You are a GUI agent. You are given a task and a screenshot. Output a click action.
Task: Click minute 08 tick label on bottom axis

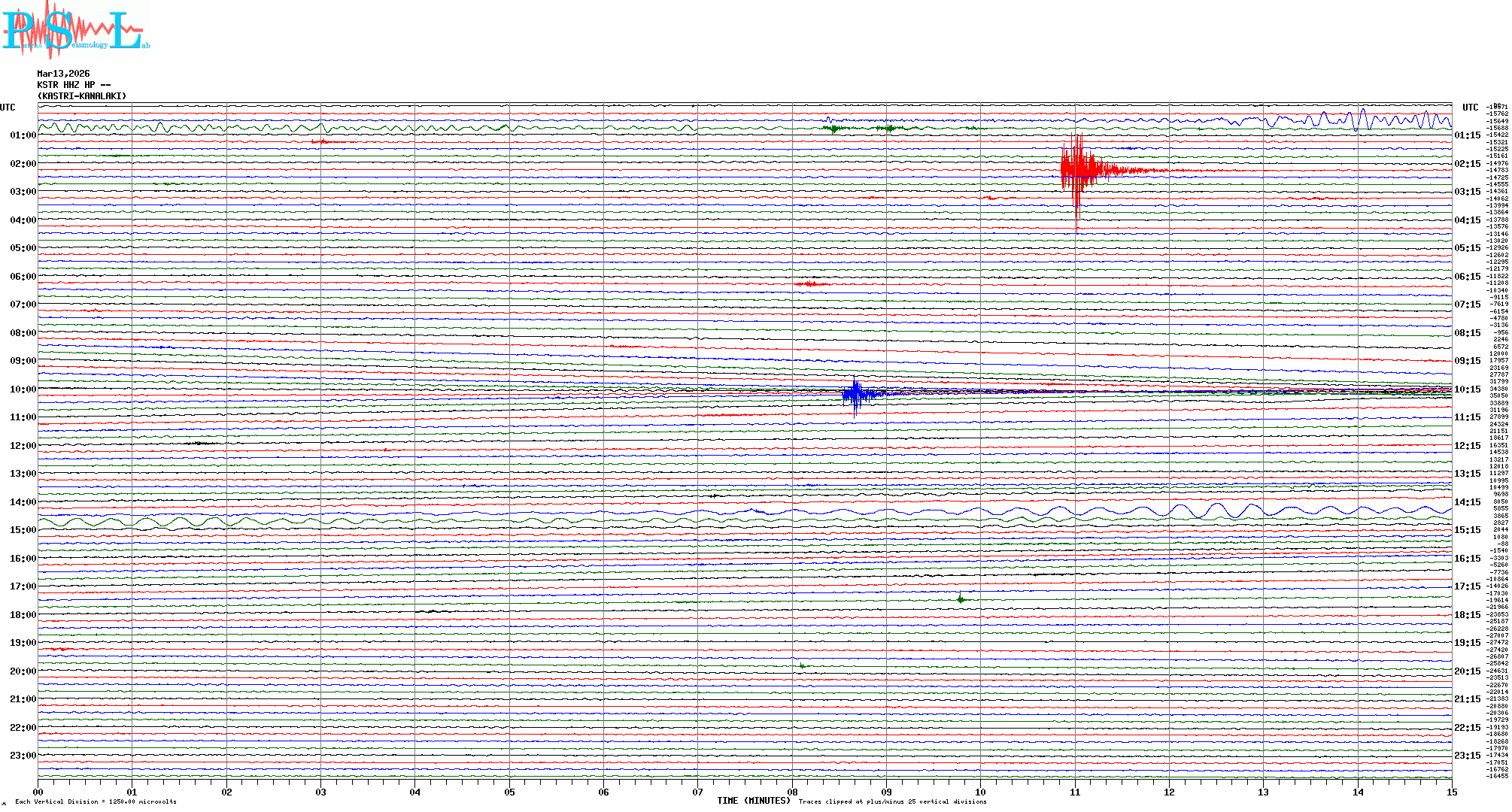[x=792, y=792]
